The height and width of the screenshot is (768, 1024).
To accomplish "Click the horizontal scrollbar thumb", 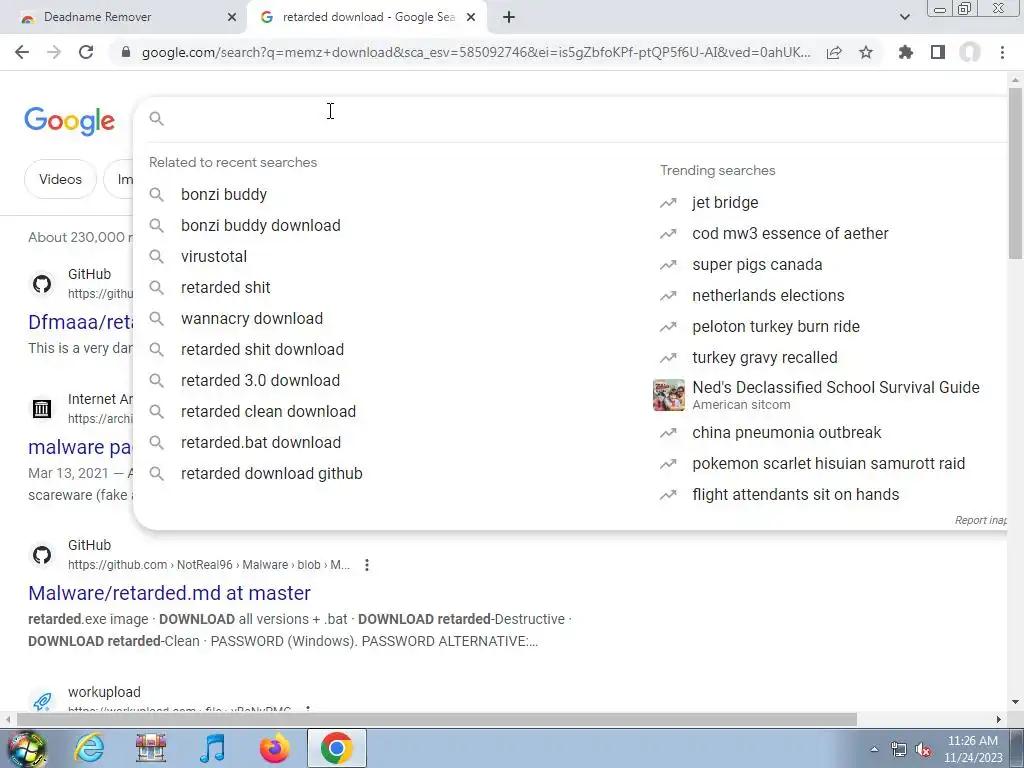I will 436,719.
